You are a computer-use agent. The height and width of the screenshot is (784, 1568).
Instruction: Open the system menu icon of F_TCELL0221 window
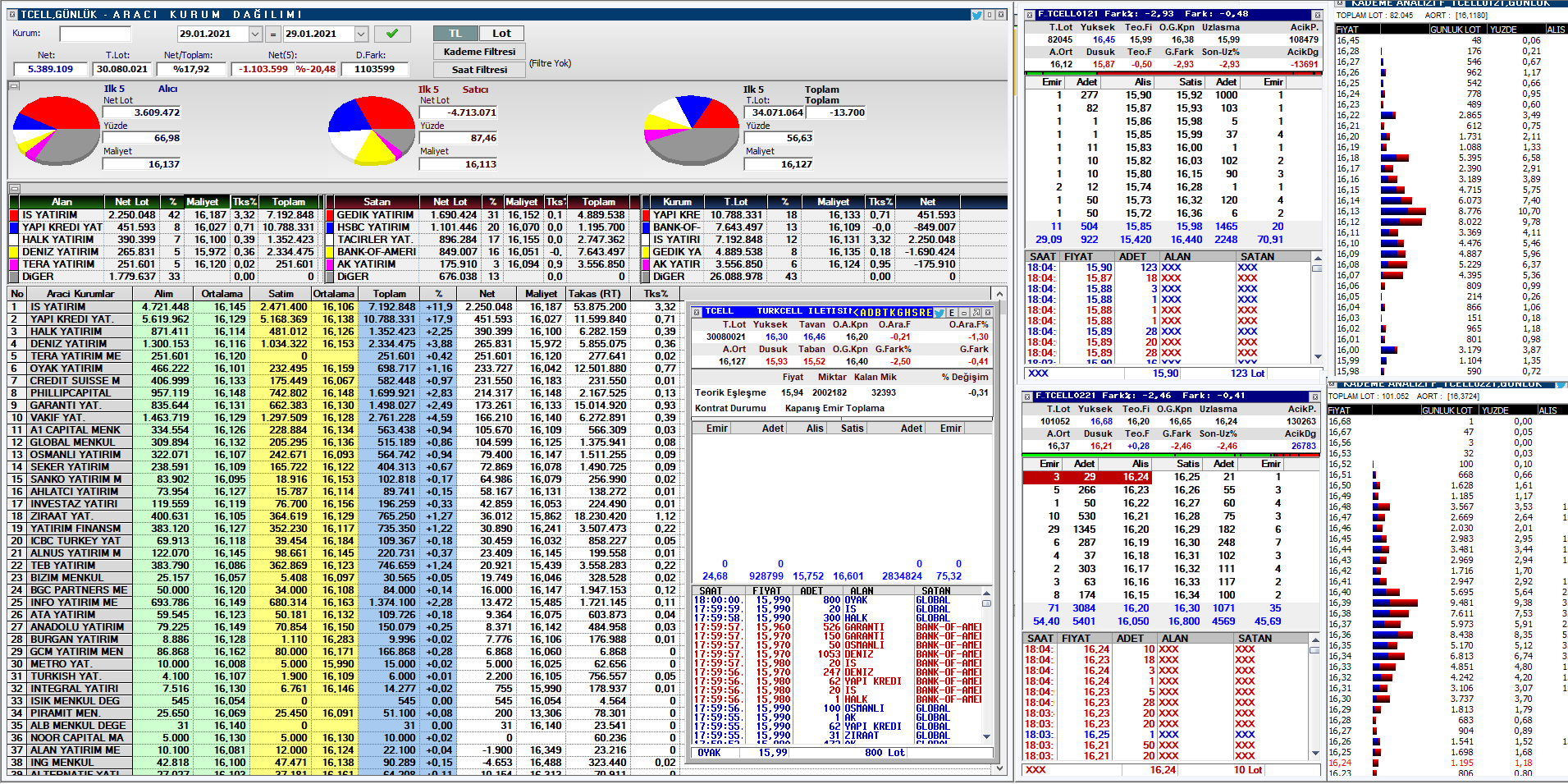1026,397
